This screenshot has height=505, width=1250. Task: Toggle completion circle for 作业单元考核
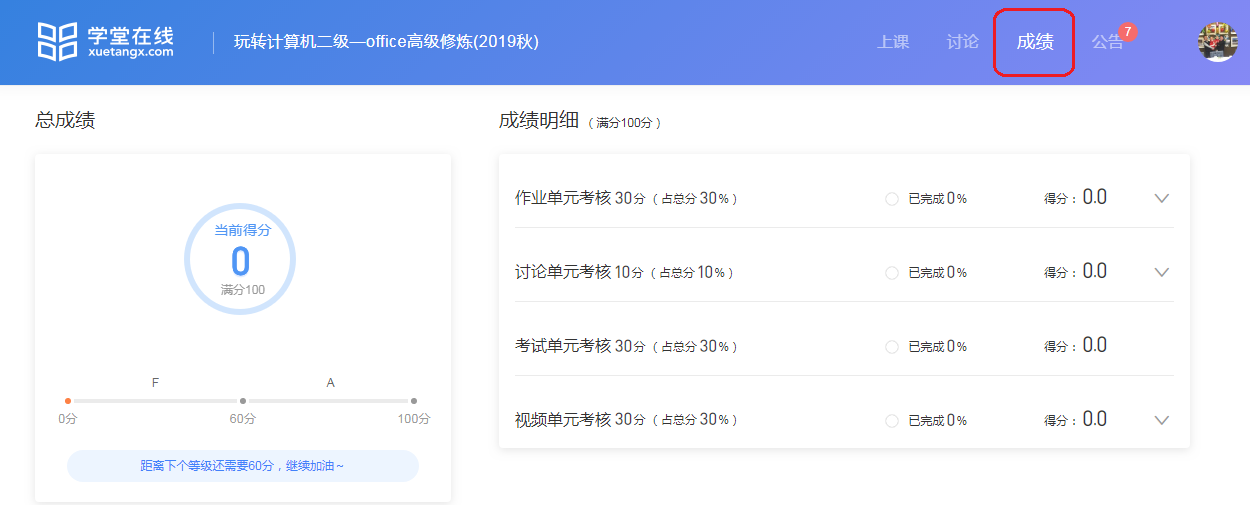point(892,199)
